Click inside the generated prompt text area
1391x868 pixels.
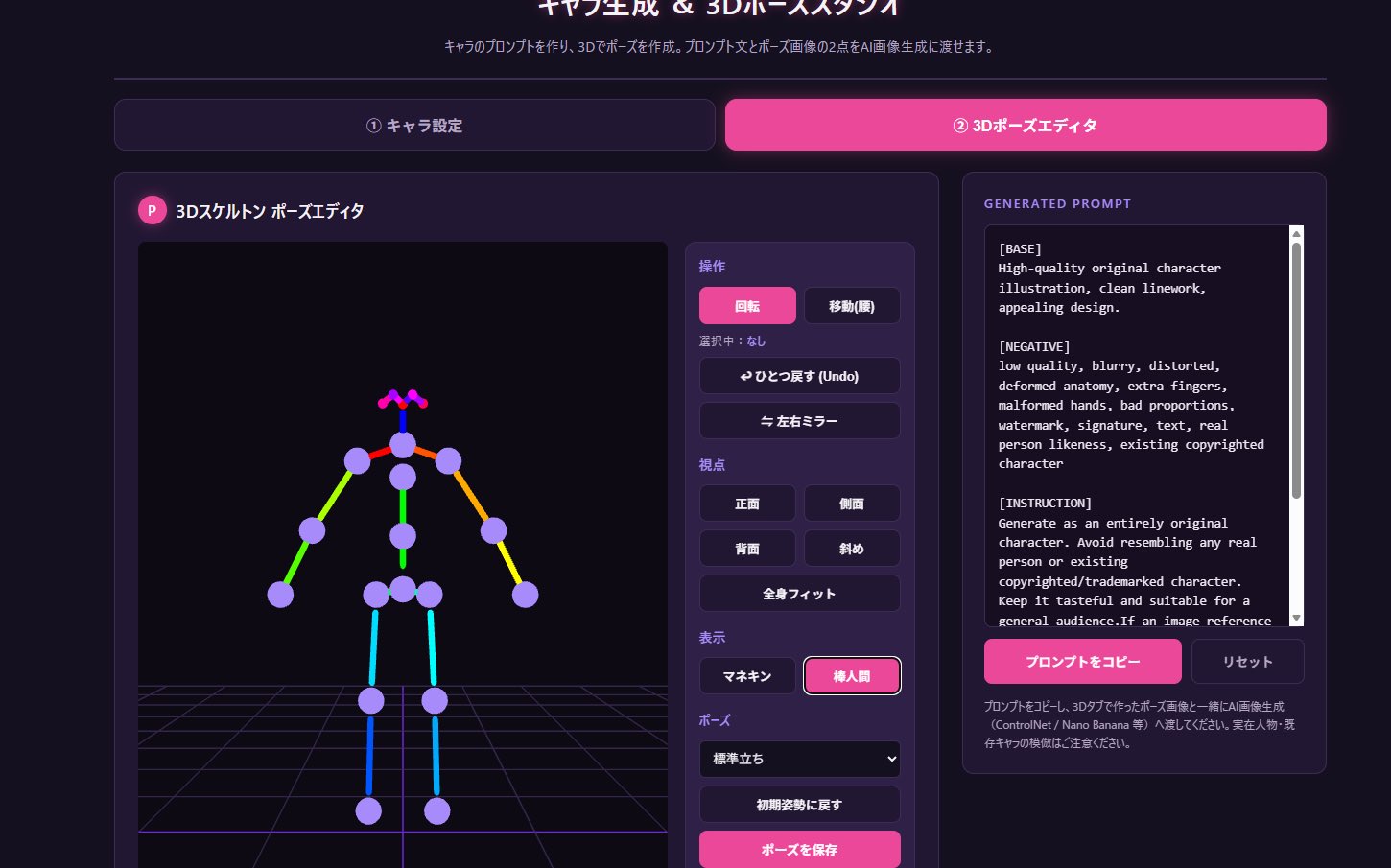1137,426
